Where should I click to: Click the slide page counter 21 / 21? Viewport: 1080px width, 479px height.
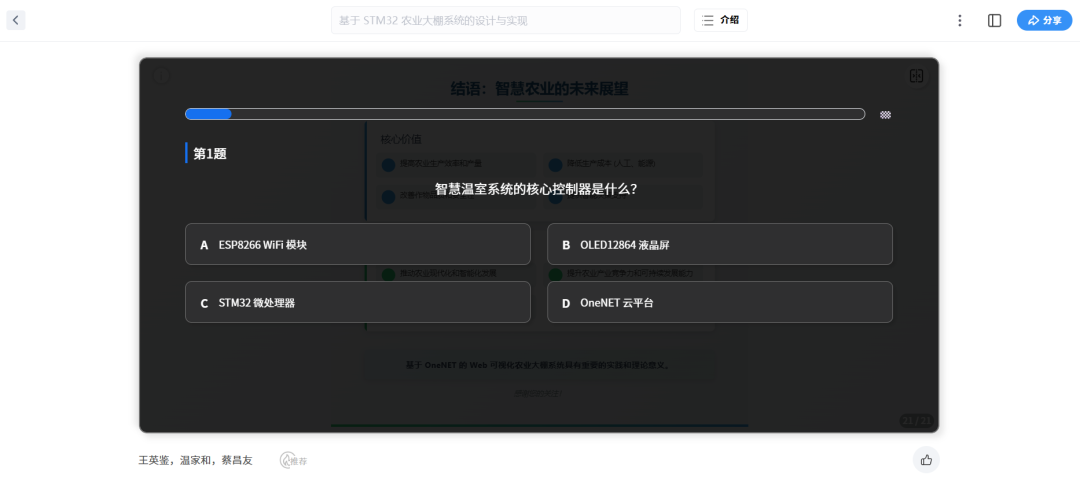tap(916, 420)
